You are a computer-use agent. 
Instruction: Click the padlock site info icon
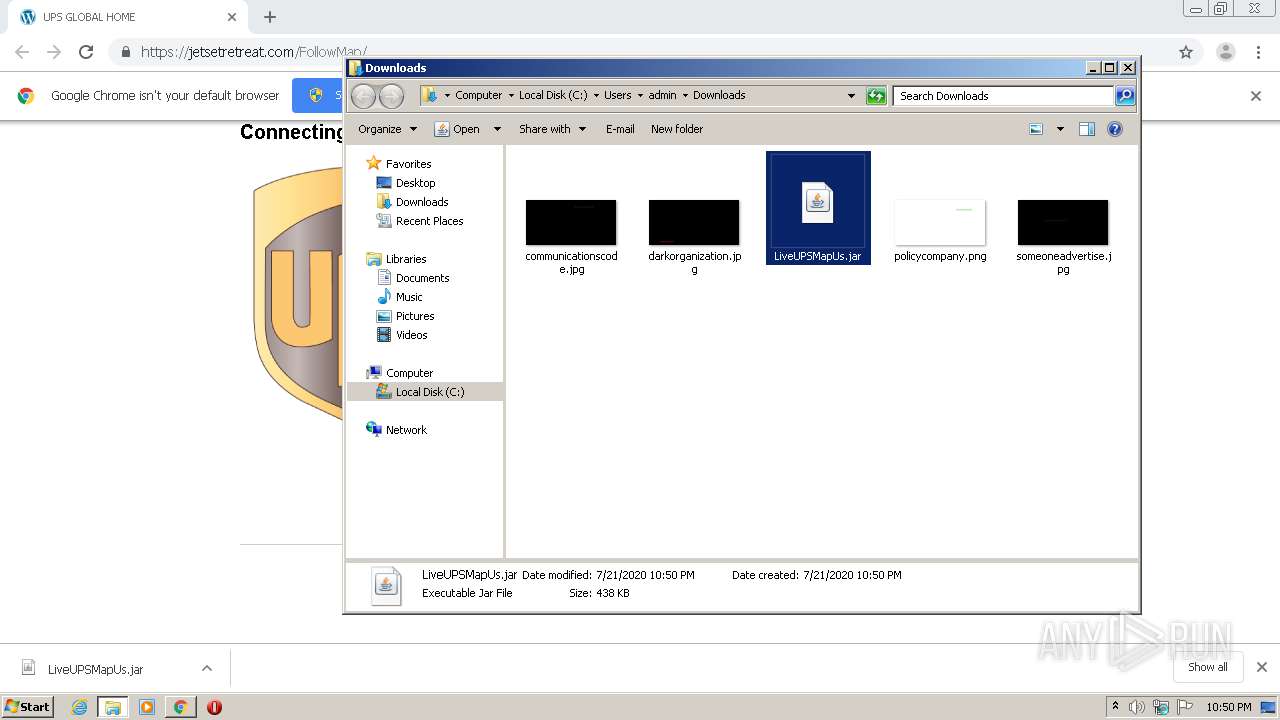coord(125,52)
